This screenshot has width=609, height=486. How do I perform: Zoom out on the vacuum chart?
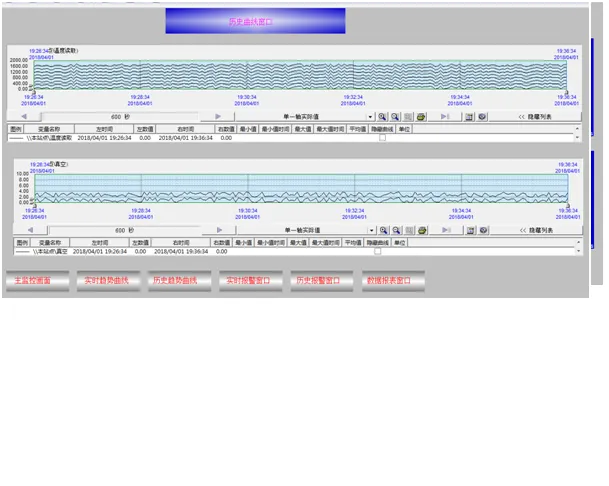point(396,230)
